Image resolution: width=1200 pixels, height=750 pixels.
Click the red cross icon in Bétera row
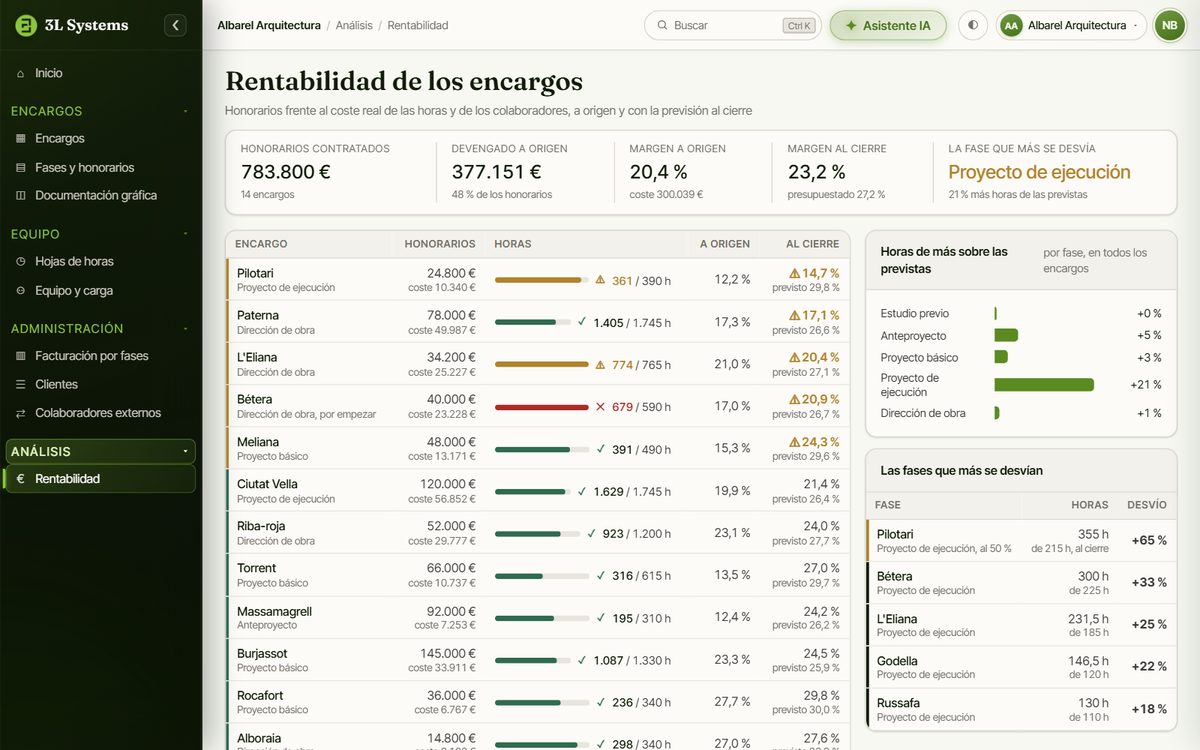point(600,407)
